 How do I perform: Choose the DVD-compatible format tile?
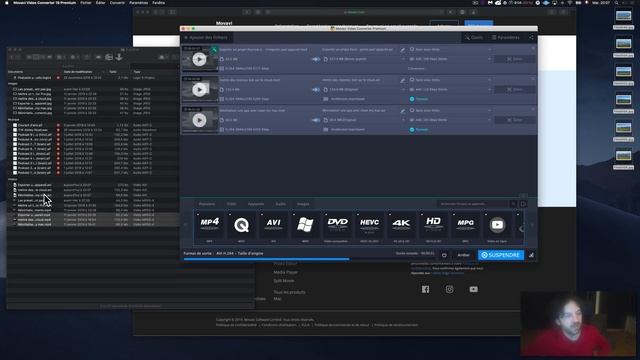337,226
